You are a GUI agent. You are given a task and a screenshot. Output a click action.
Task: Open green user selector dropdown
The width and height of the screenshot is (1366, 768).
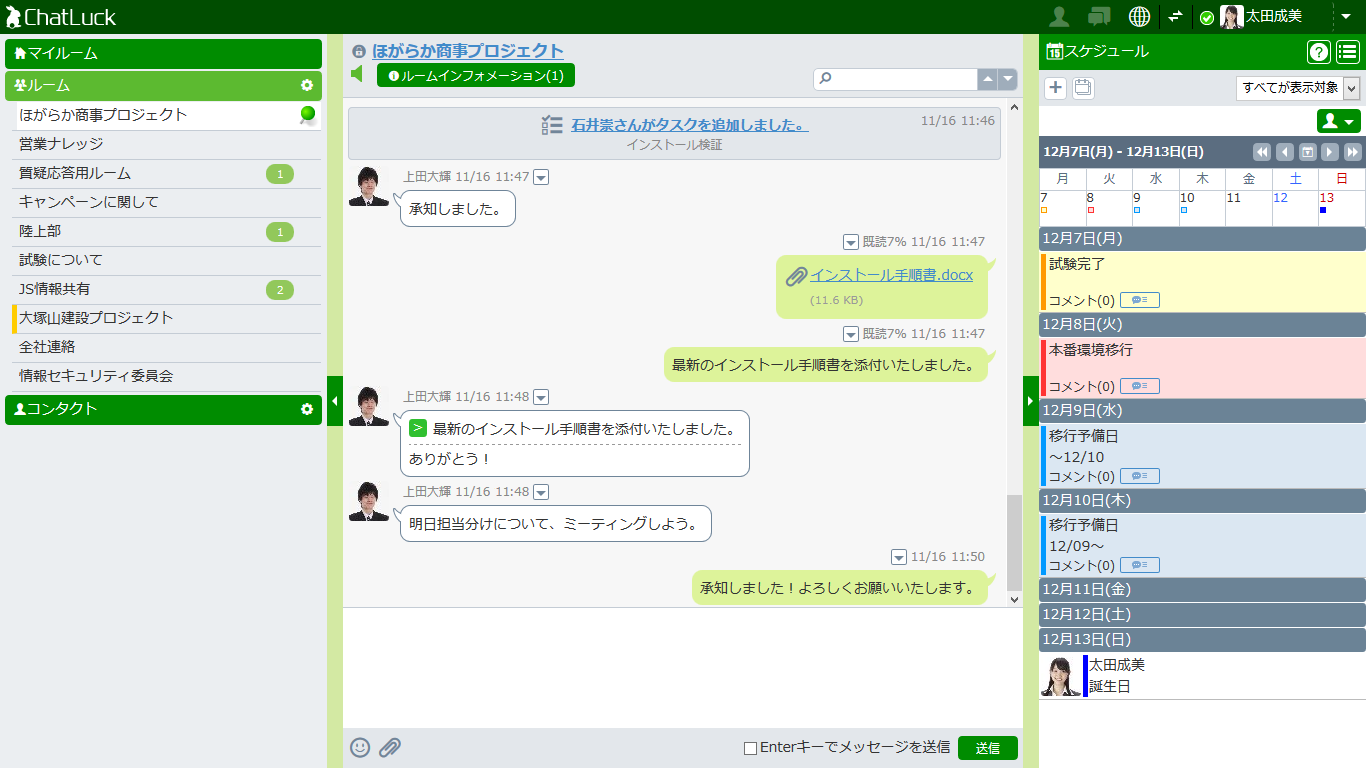click(1339, 121)
